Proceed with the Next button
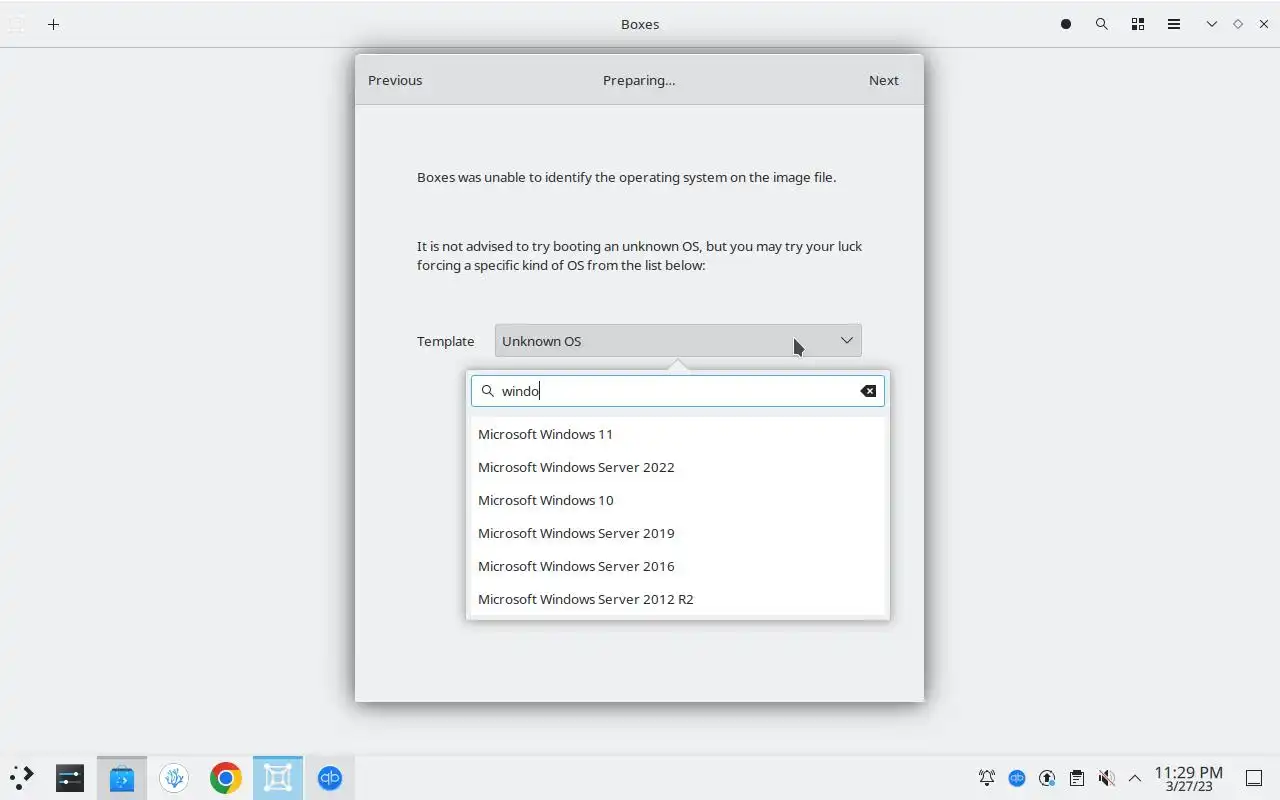This screenshot has width=1280, height=800. [884, 80]
